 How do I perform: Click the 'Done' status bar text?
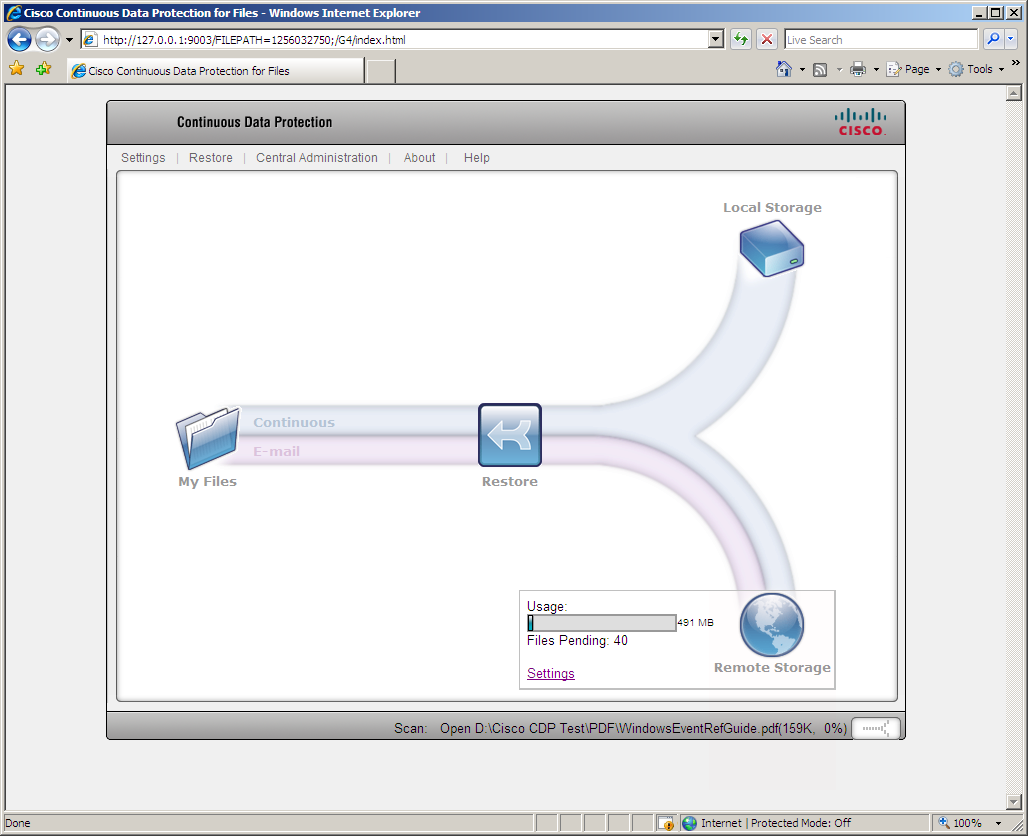[18, 823]
